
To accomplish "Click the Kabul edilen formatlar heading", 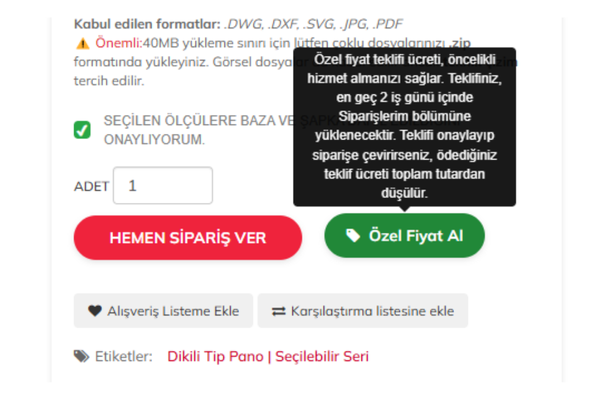I will pos(147,24).
